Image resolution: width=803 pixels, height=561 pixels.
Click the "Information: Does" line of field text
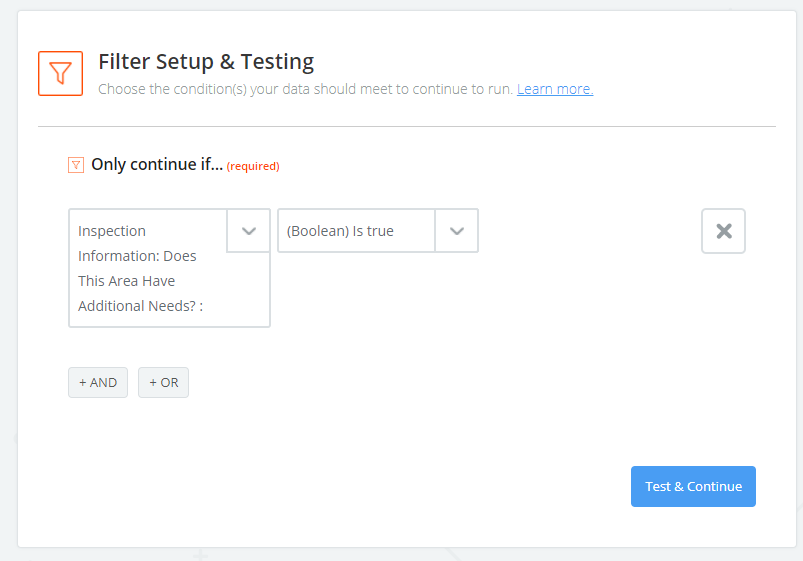(x=137, y=256)
